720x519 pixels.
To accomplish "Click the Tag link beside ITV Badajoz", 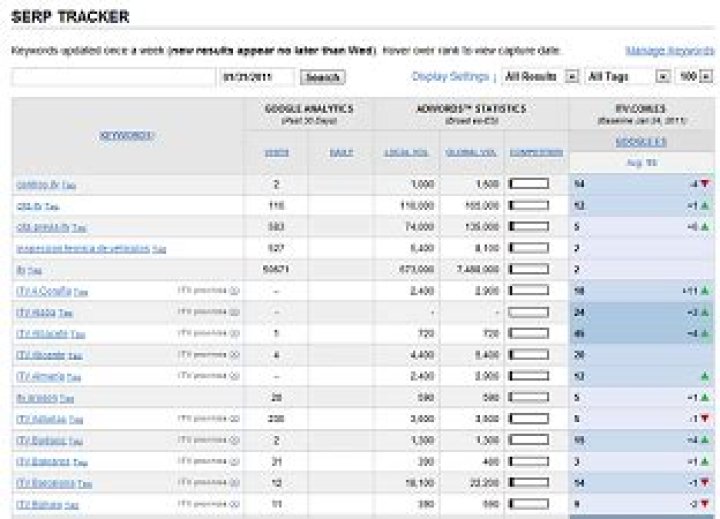I will (76, 442).
